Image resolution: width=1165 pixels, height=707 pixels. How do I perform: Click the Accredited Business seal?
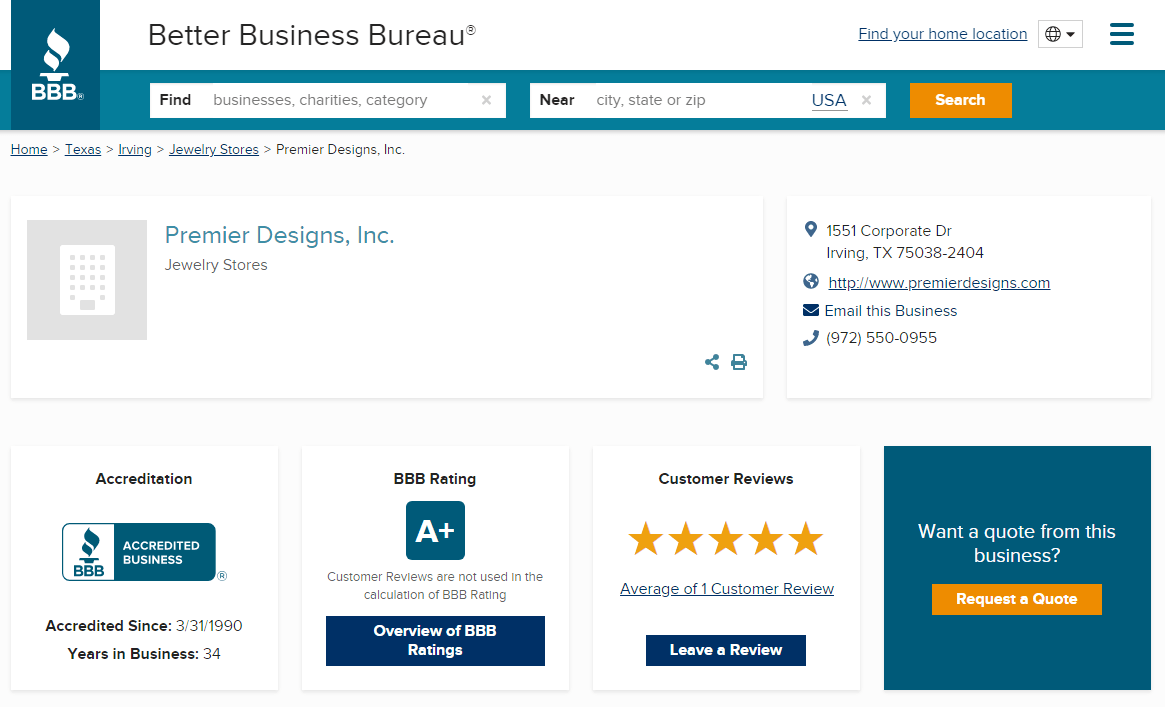tap(143, 552)
